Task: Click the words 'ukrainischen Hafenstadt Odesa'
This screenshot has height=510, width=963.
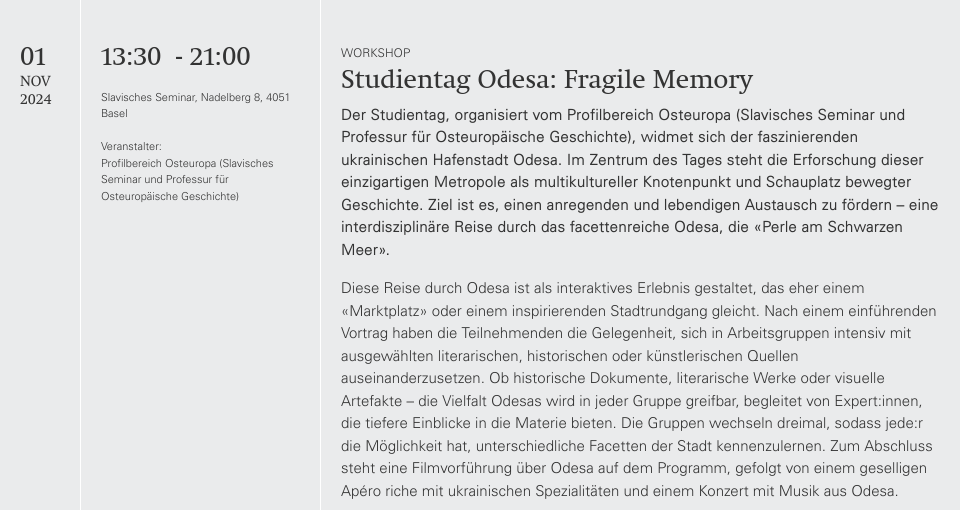Action: [448, 159]
